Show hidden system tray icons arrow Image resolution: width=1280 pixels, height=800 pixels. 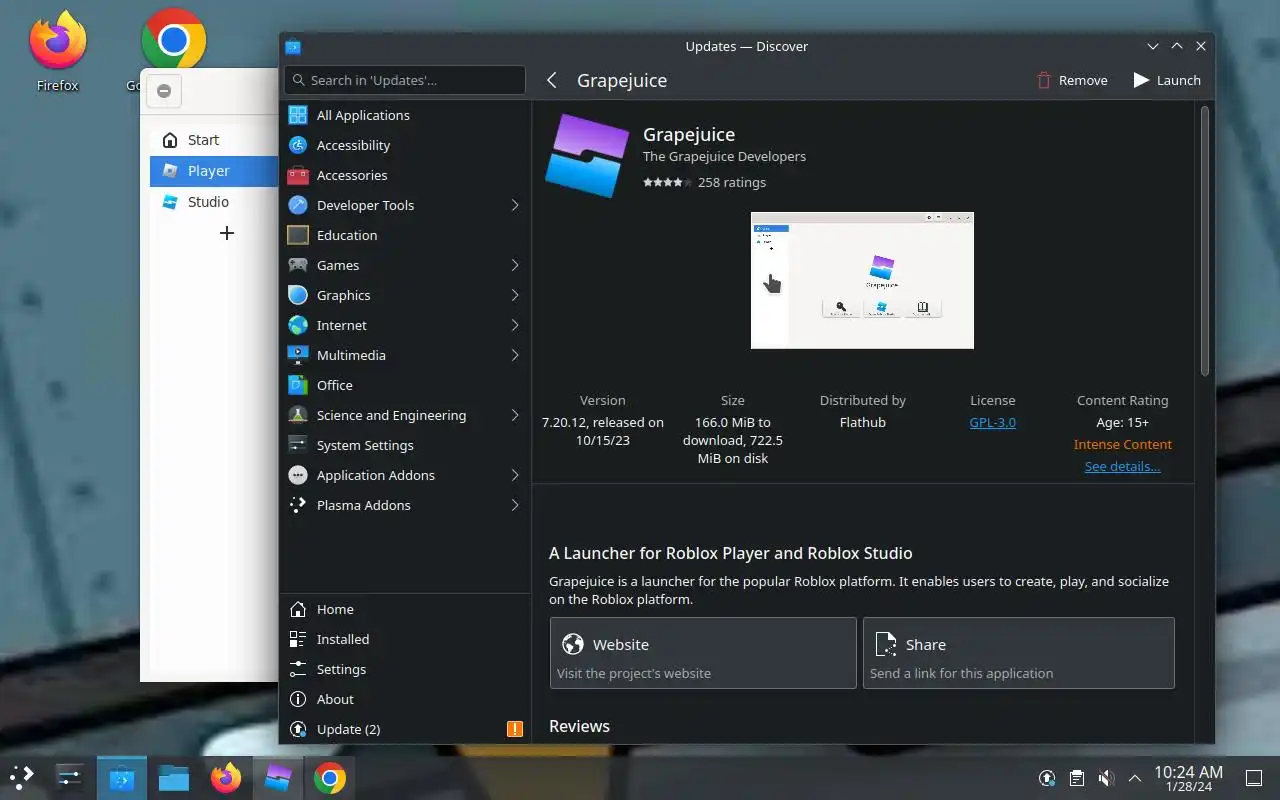(x=1135, y=778)
